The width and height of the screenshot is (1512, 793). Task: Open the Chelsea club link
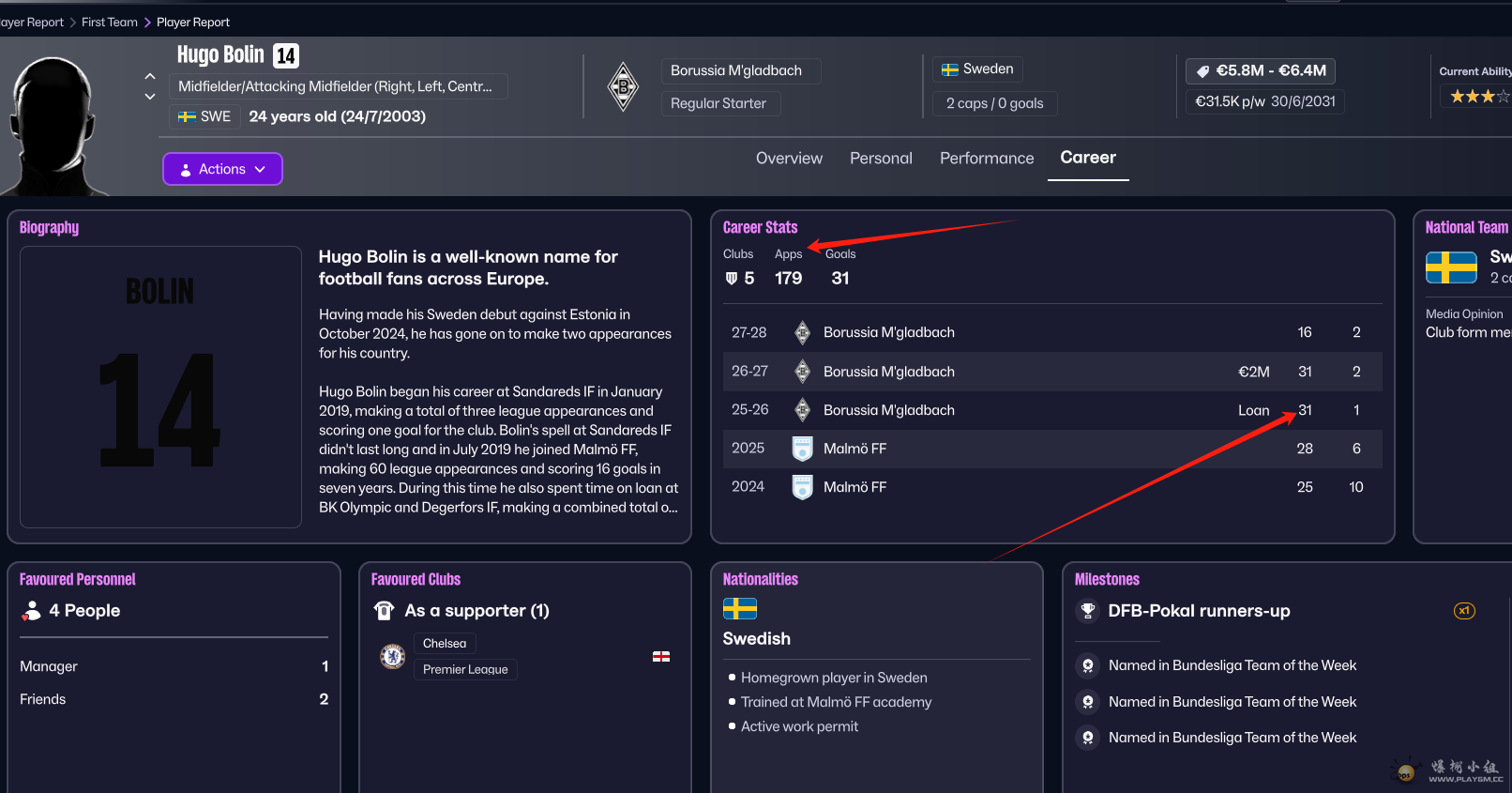pyautogui.click(x=445, y=643)
